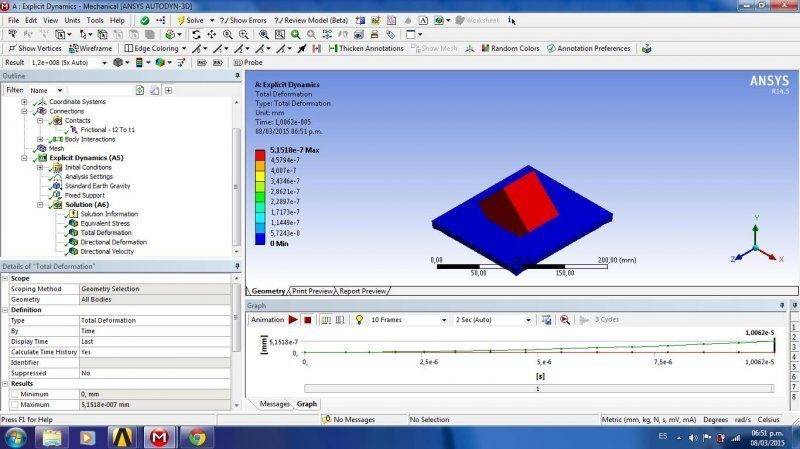The width and height of the screenshot is (800, 449).
Task: Click the green check mark toolbar icon
Action: point(145,20)
